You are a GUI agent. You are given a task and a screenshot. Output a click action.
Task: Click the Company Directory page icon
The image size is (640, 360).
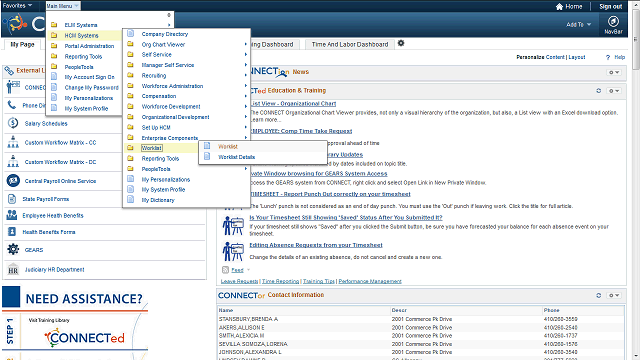(131, 33)
